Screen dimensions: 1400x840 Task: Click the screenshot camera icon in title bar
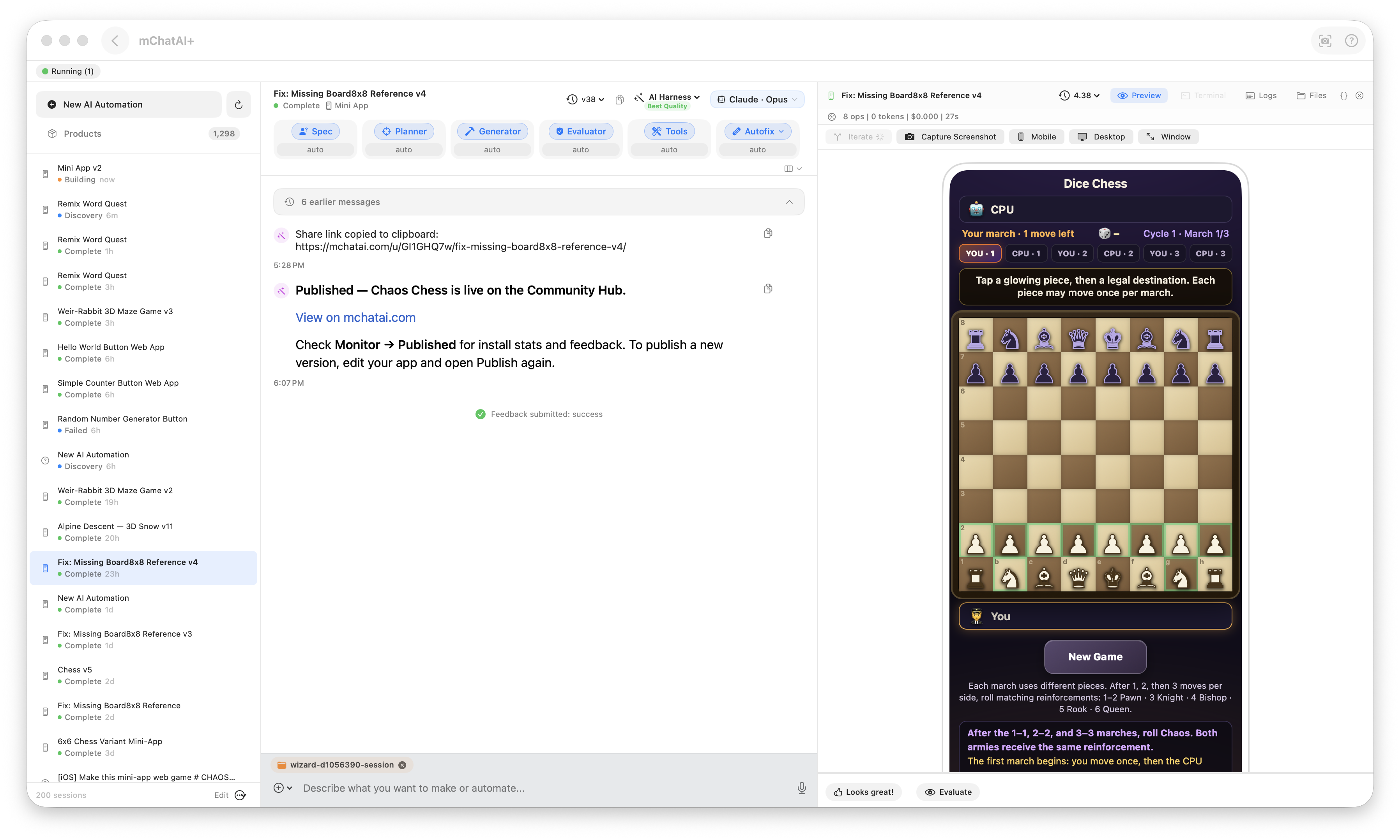(1325, 41)
